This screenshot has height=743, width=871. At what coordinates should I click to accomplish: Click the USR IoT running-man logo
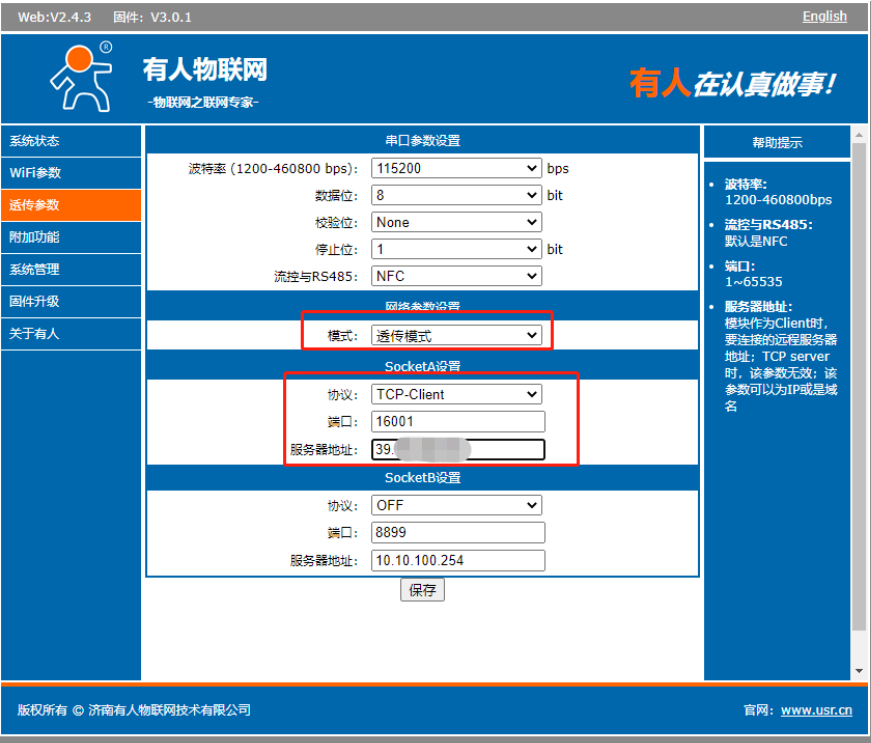coord(82,77)
